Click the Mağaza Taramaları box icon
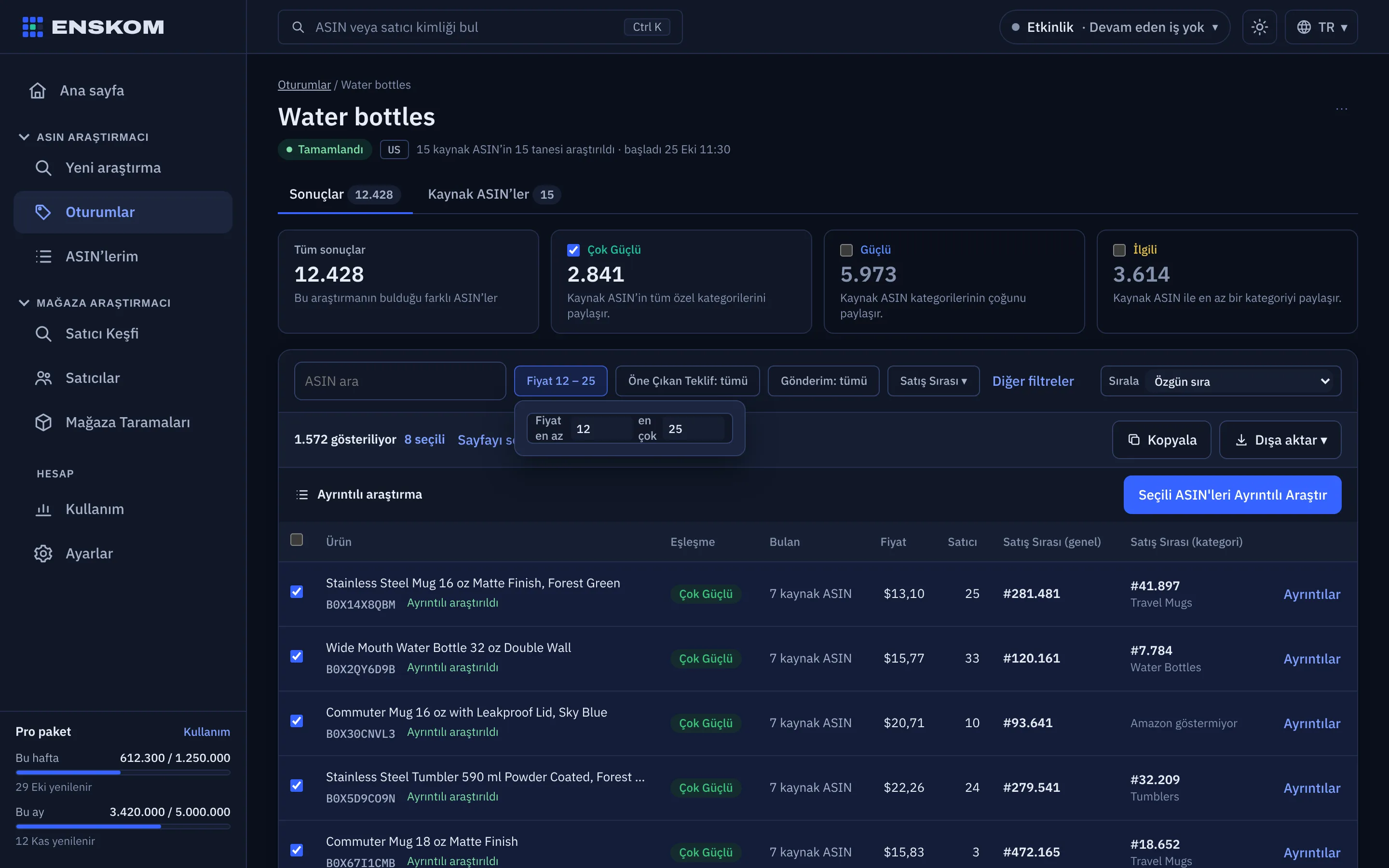Viewport: 1389px width, 868px height. (43, 422)
